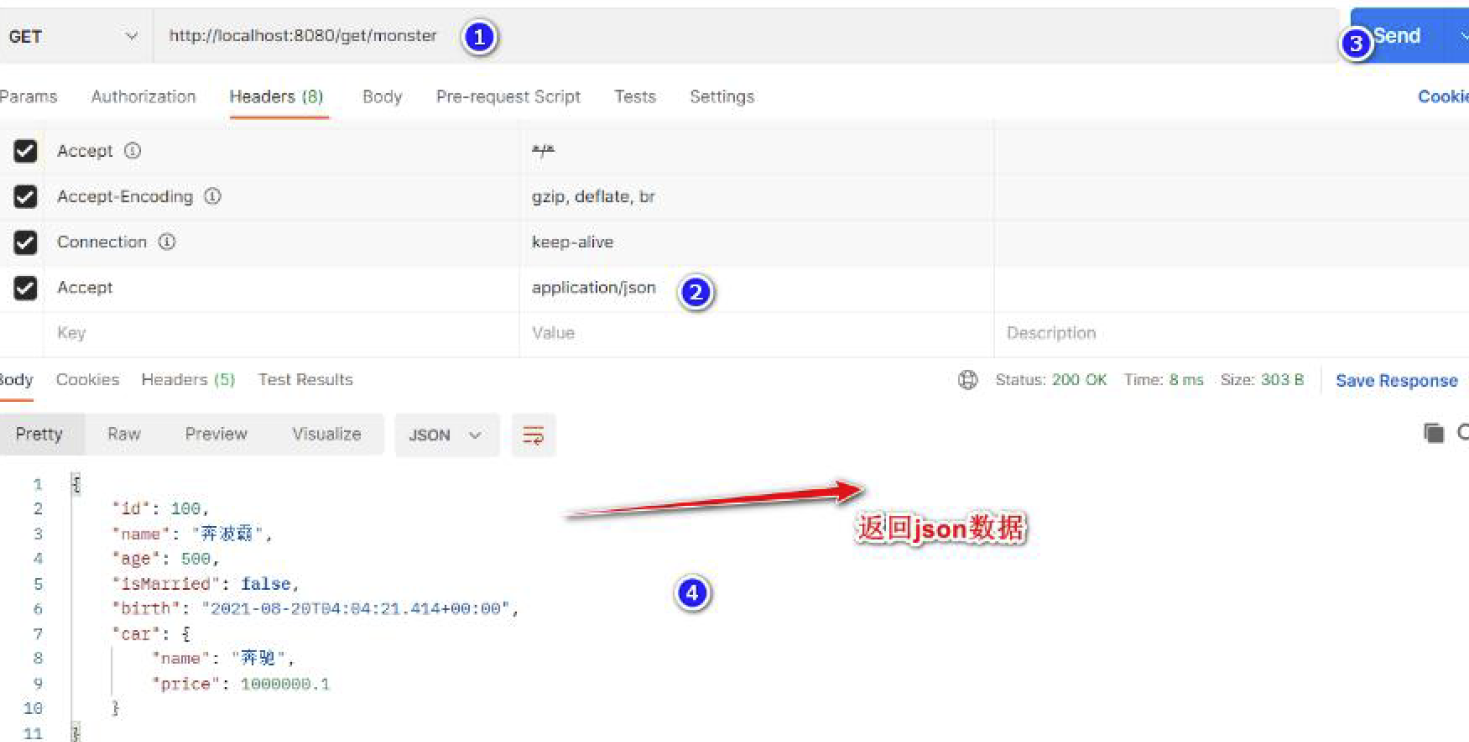Select the Headers (8) request tab

click(x=276, y=97)
